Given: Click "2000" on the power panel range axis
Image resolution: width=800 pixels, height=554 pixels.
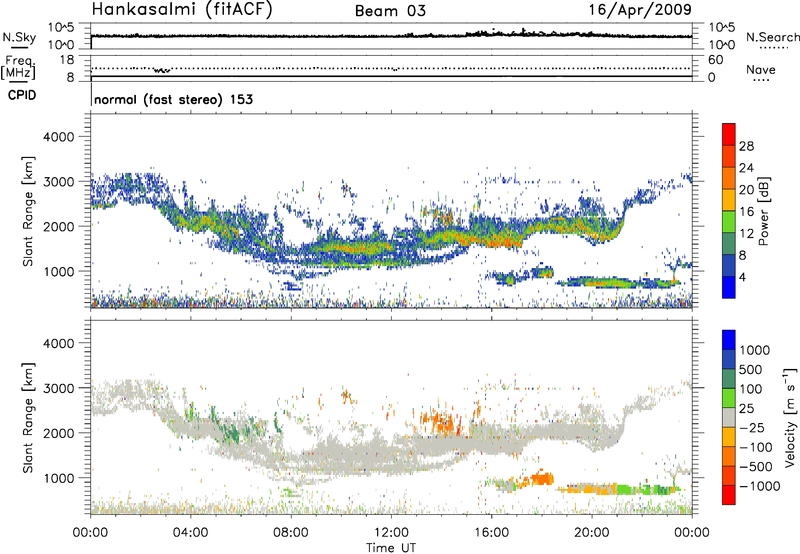Looking at the screenshot, I should pyautogui.click(x=58, y=226).
